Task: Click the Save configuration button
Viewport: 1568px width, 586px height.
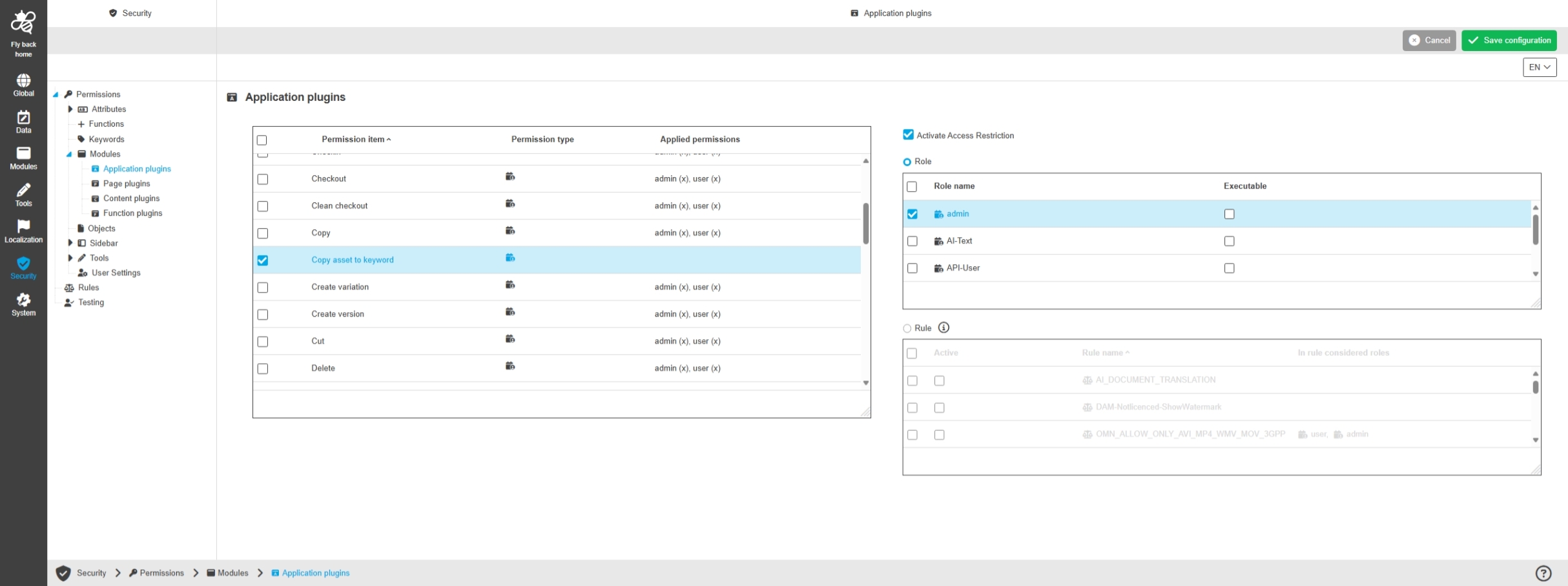Action: tap(1509, 40)
